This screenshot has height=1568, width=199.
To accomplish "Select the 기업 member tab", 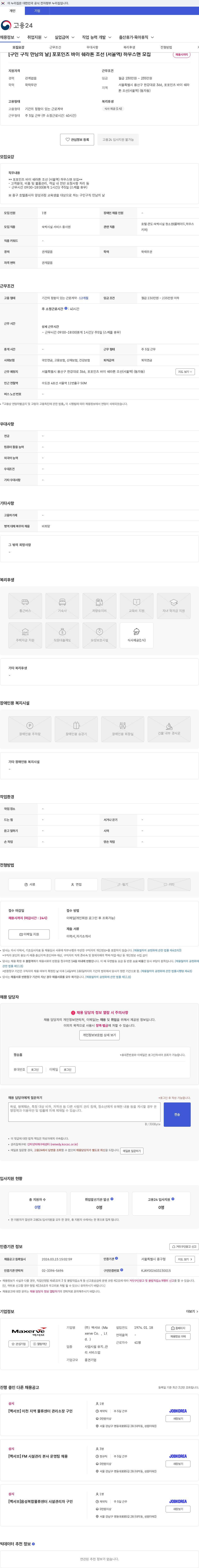I will pos(37,11).
